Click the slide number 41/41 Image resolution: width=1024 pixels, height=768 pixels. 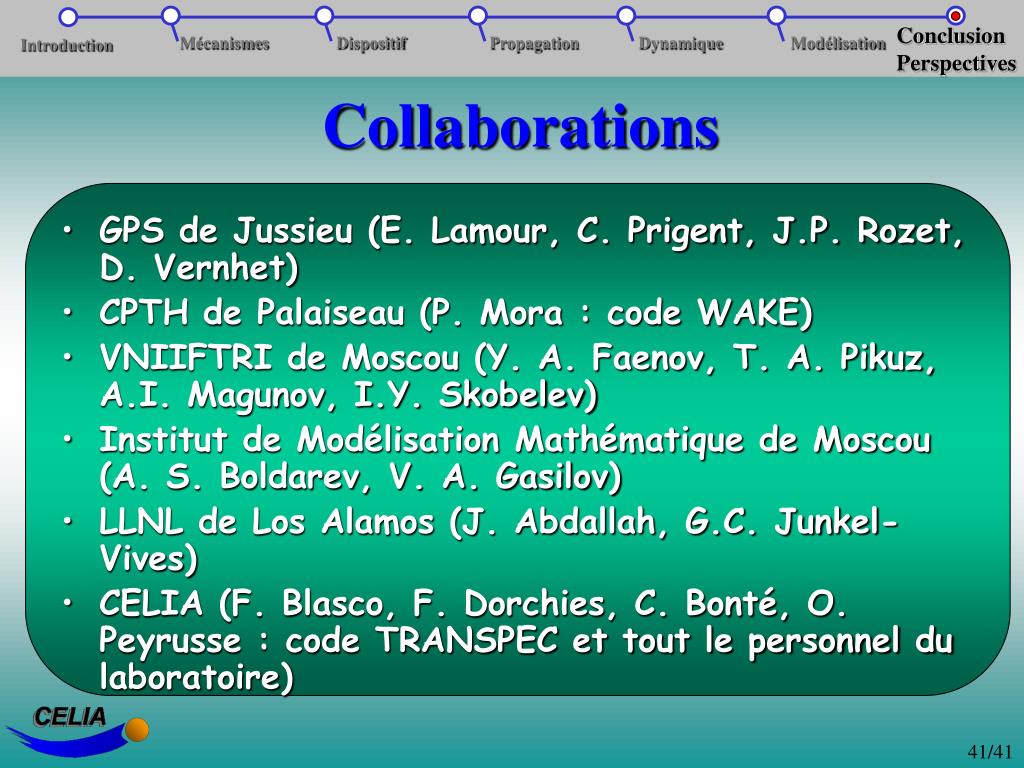989,752
